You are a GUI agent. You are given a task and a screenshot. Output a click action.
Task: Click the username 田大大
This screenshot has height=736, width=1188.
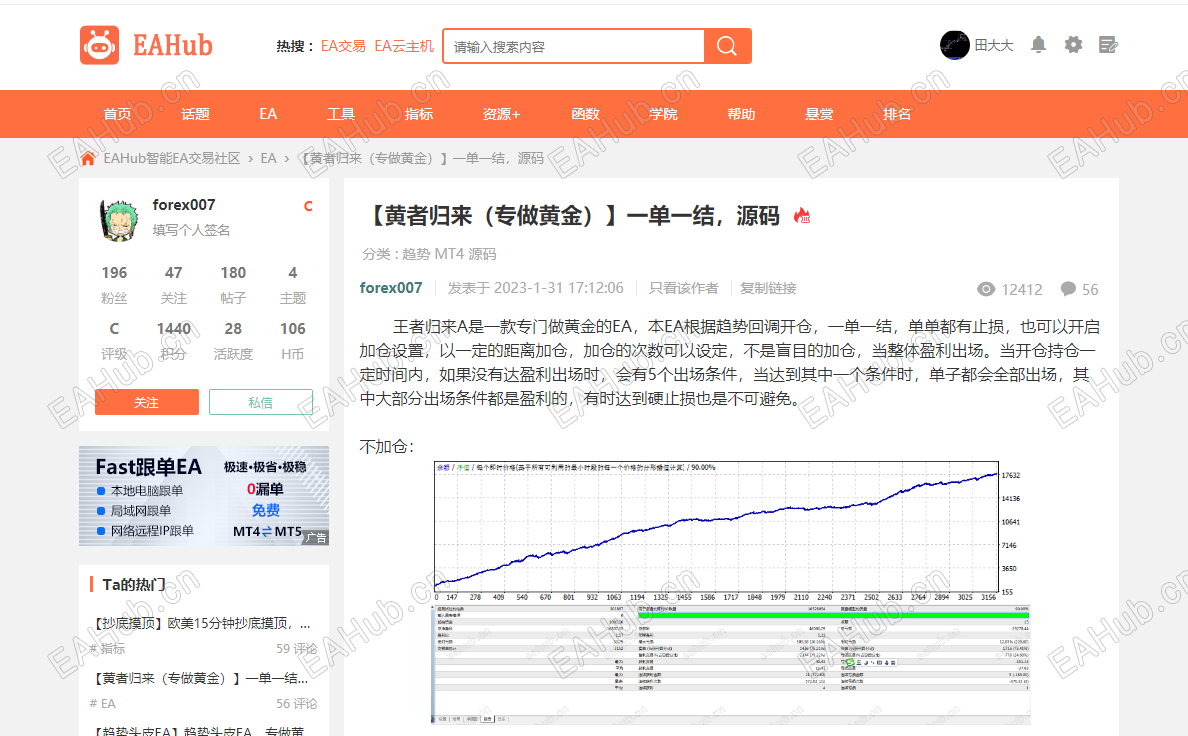click(x=994, y=45)
